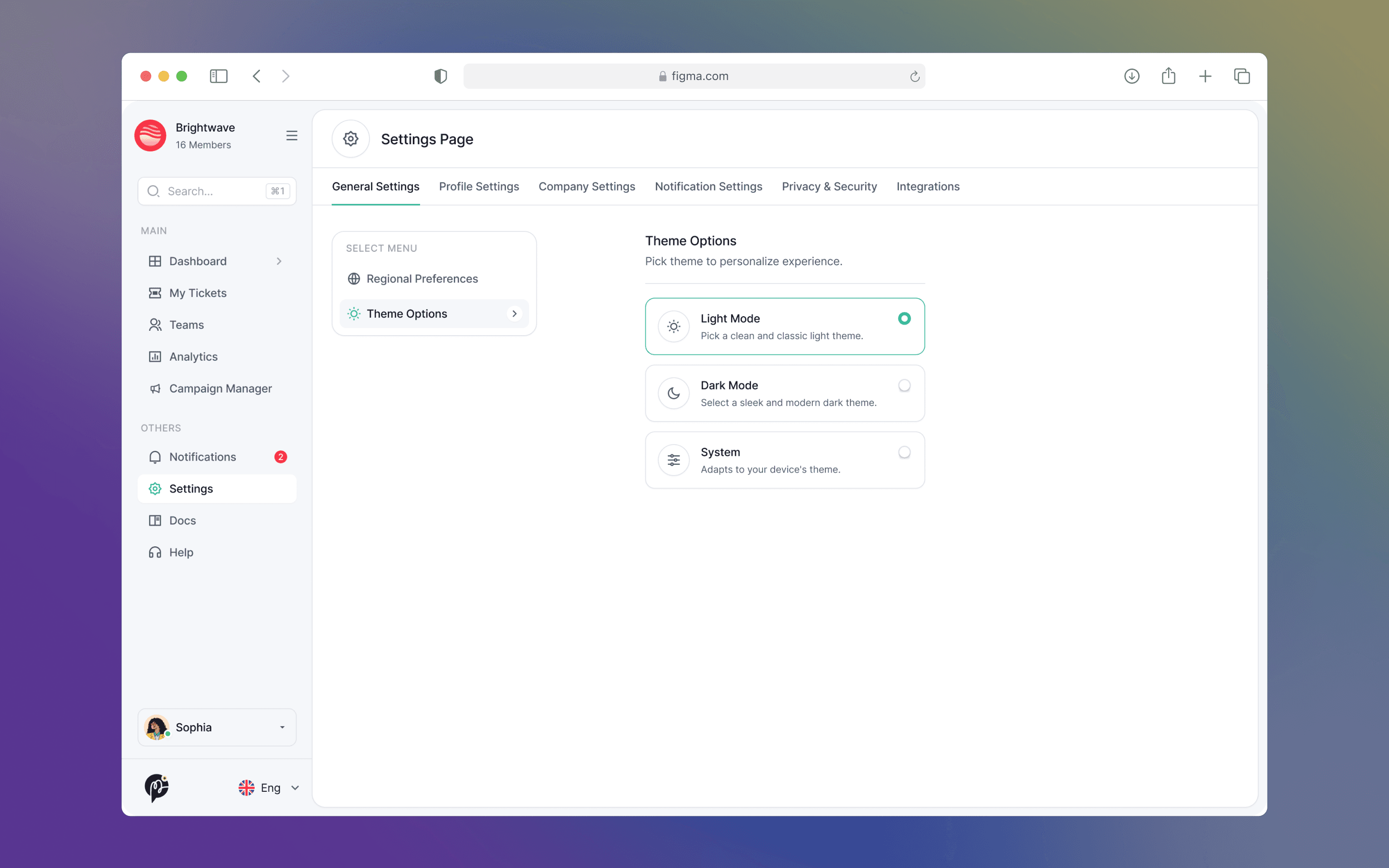
Task: Click the Theme Options sun icon in menu
Action: 354,313
